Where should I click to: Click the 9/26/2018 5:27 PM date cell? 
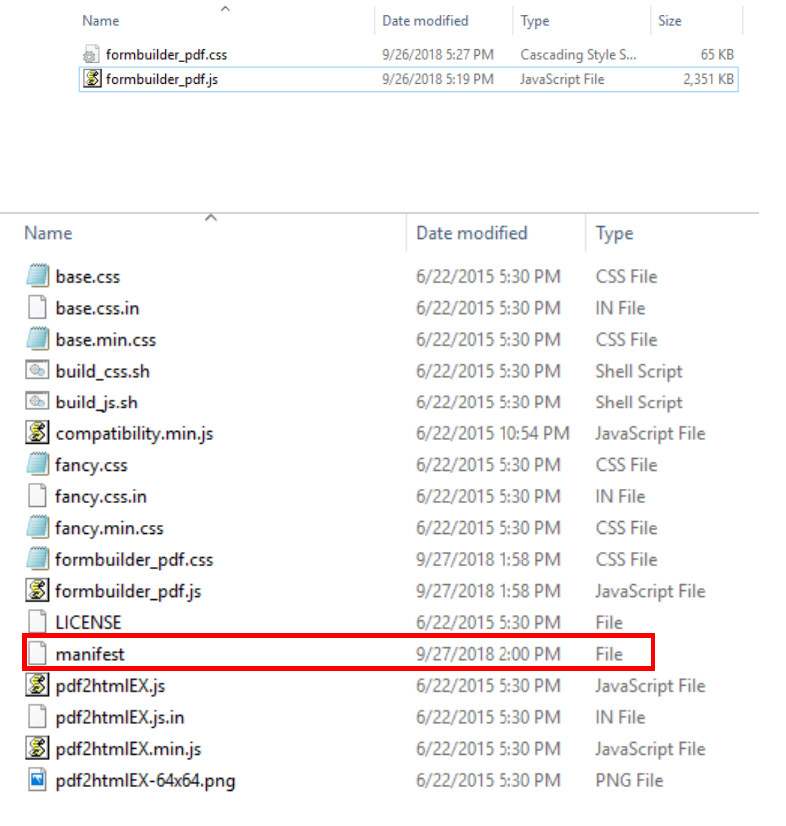pos(438,54)
